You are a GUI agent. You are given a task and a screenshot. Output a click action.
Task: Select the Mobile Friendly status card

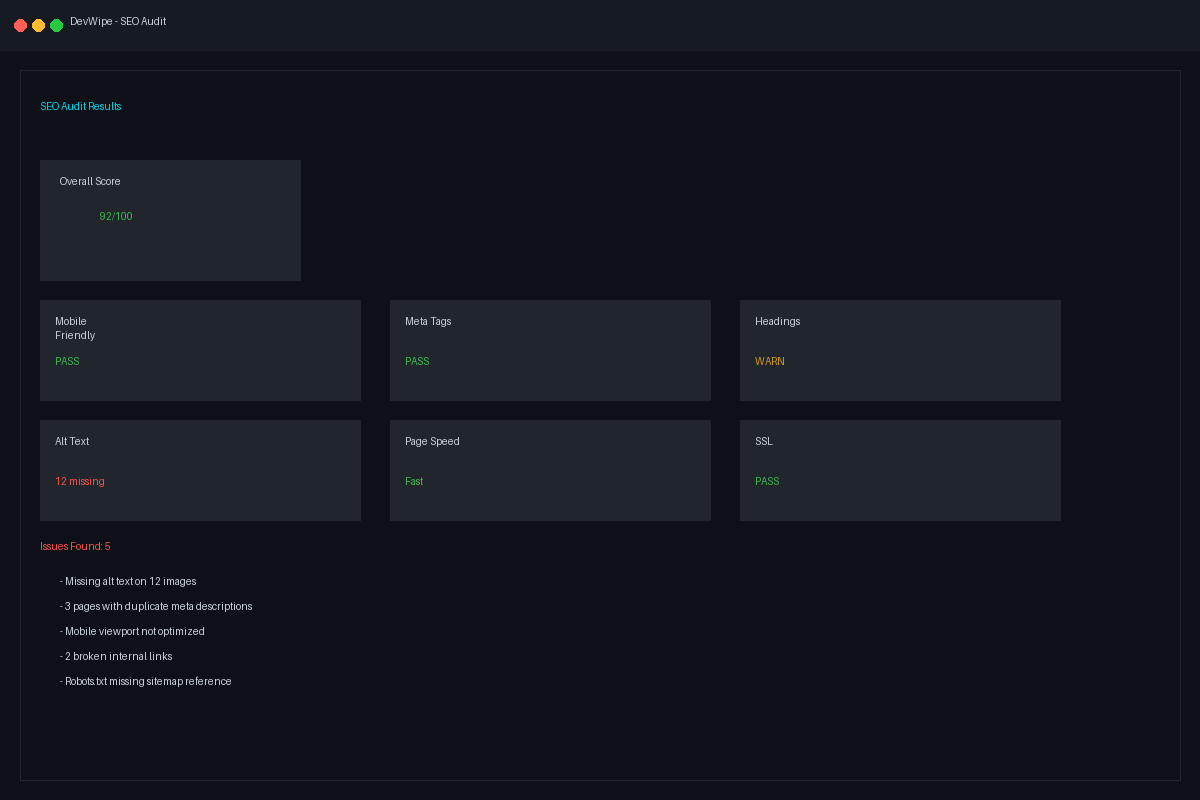(x=200, y=350)
